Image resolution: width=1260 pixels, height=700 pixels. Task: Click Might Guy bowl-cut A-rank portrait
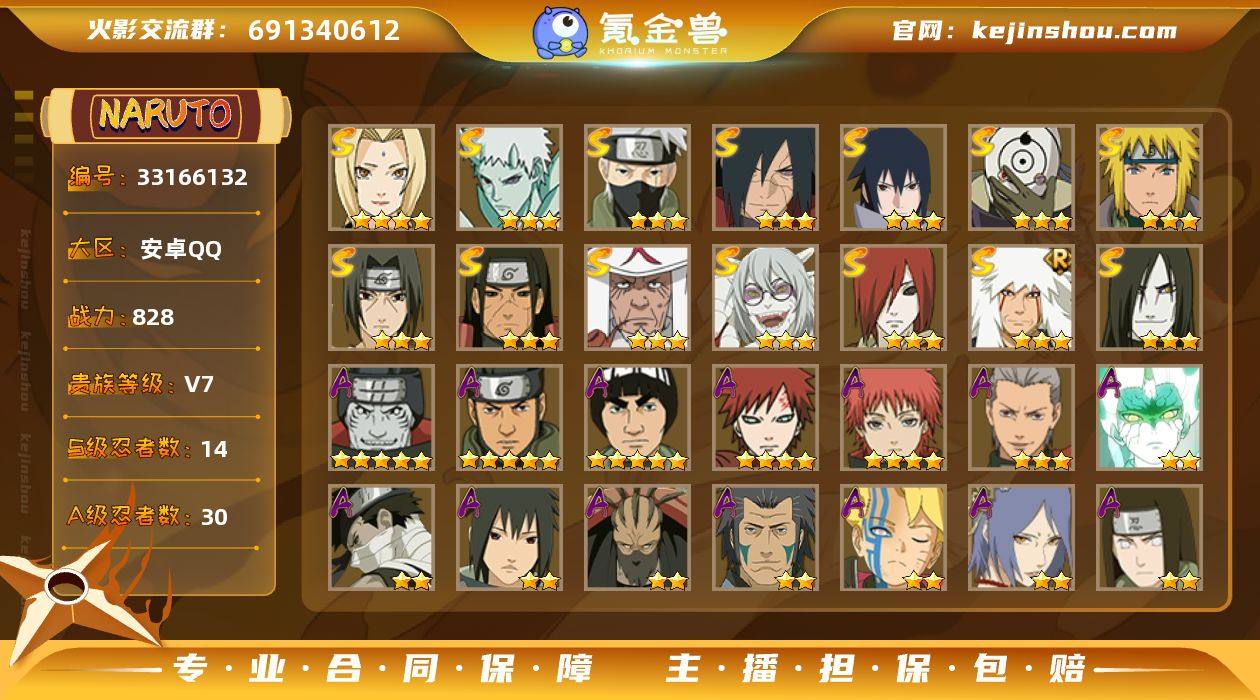coord(637,418)
